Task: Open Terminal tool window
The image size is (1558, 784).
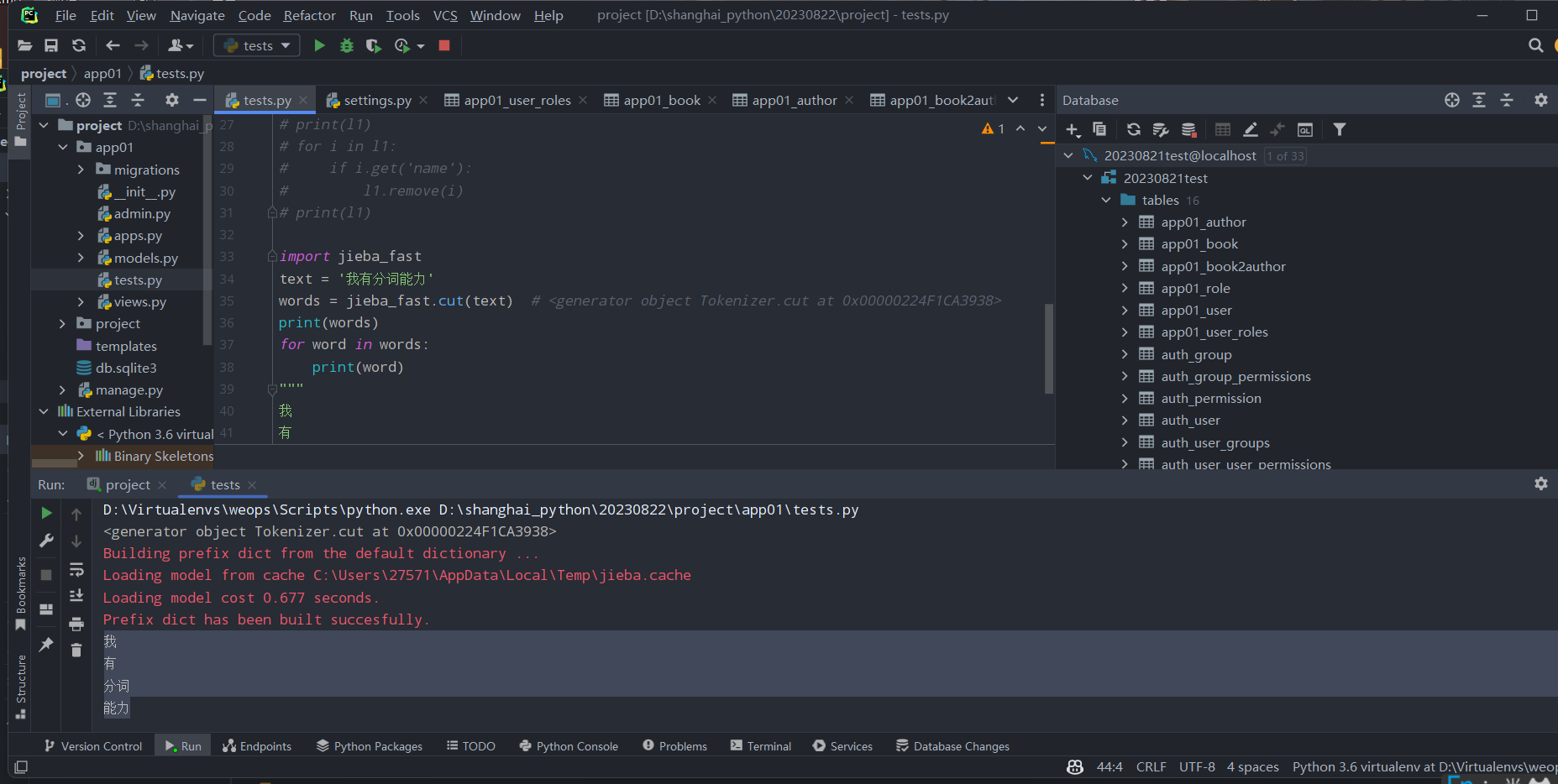Action: 761,746
